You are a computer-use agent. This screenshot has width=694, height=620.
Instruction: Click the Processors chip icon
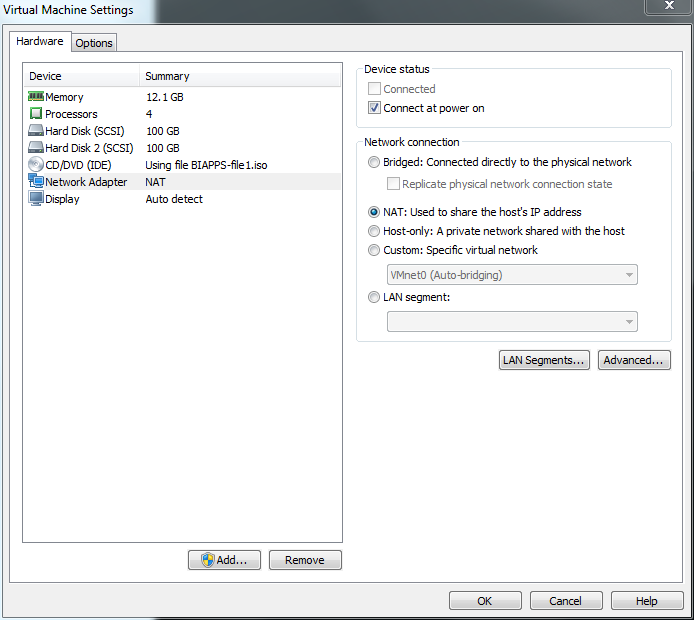36,114
